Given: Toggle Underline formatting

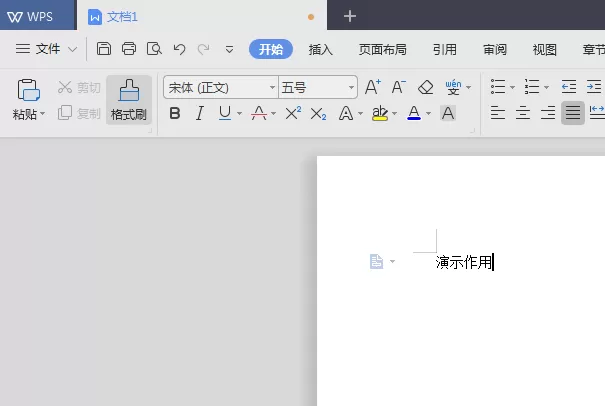Looking at the screenshot, I should tap(225, 113).
